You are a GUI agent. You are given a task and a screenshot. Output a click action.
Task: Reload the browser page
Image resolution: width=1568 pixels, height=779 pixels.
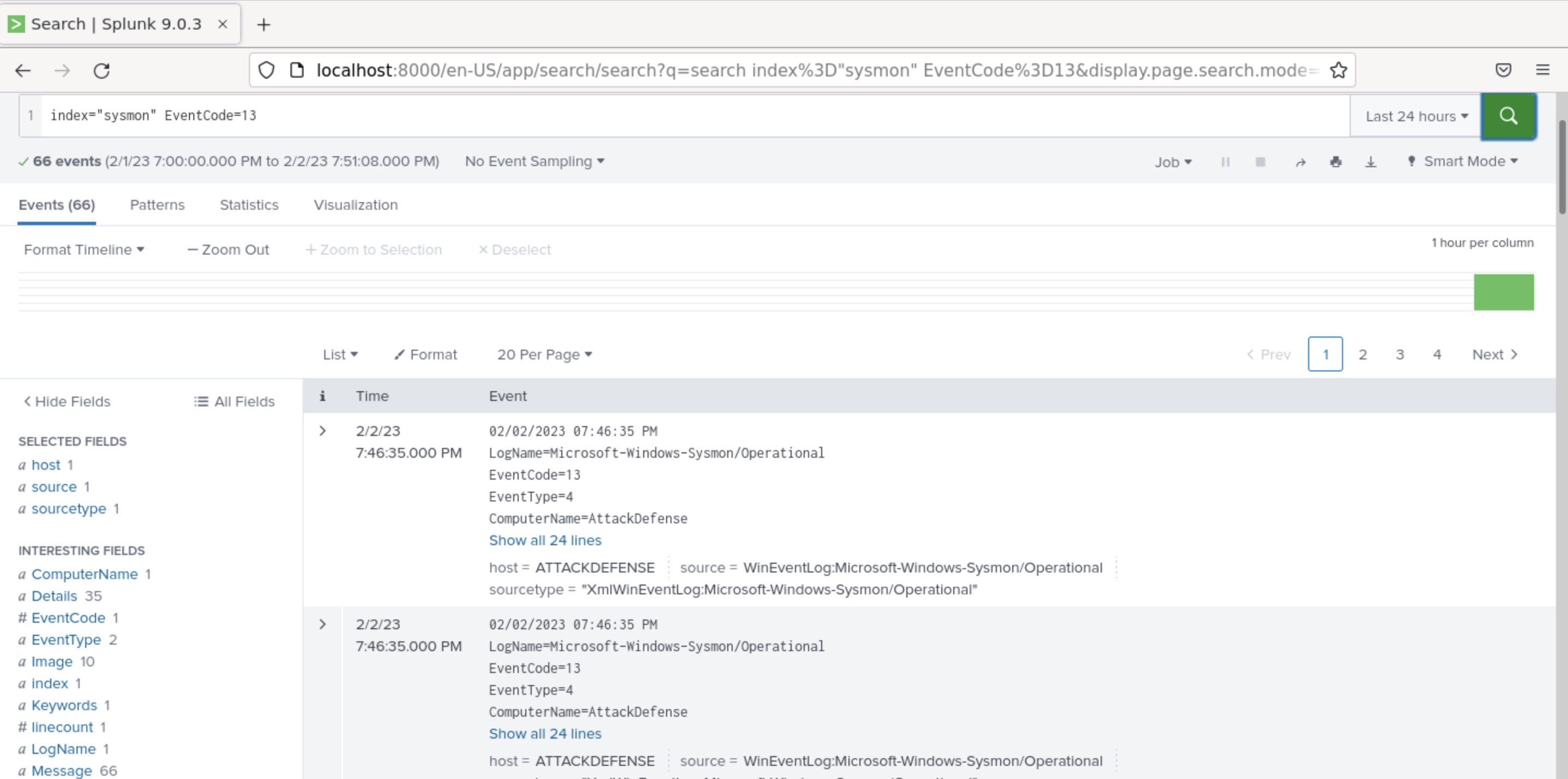point(102,70)
